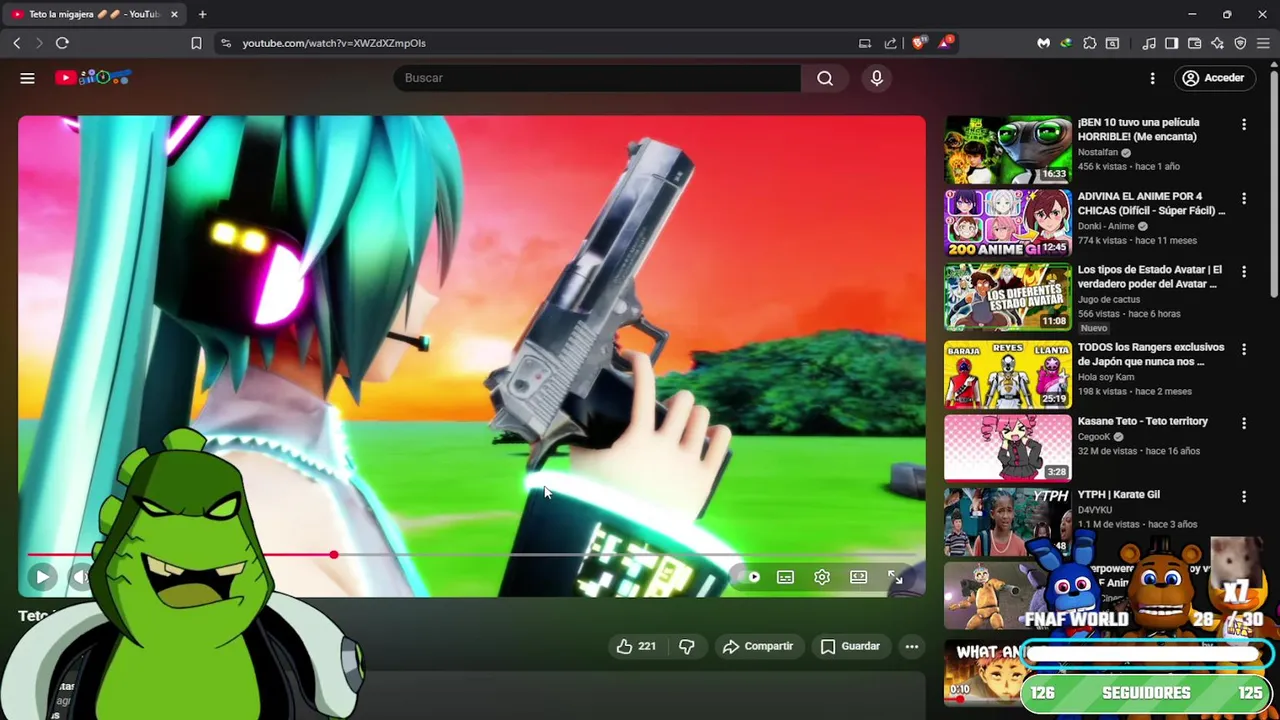Screen dimensions: 1280x720
Task: Open title ADIVINA EL ANIME POR 4 CHICAS
Action: tap(1150, 203)
